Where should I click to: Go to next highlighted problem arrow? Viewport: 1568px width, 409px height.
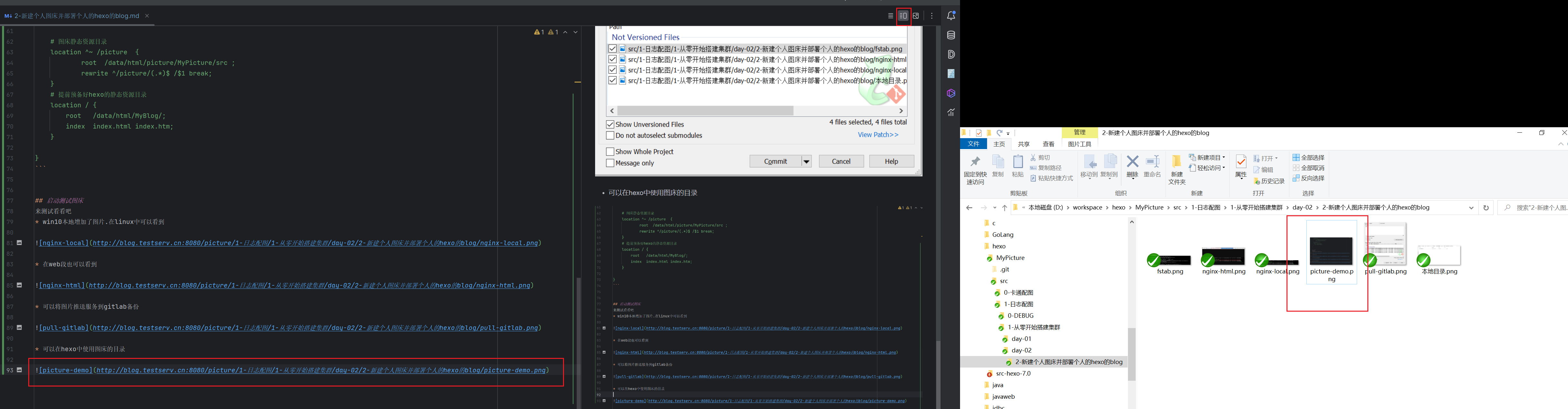coord(575,32)
